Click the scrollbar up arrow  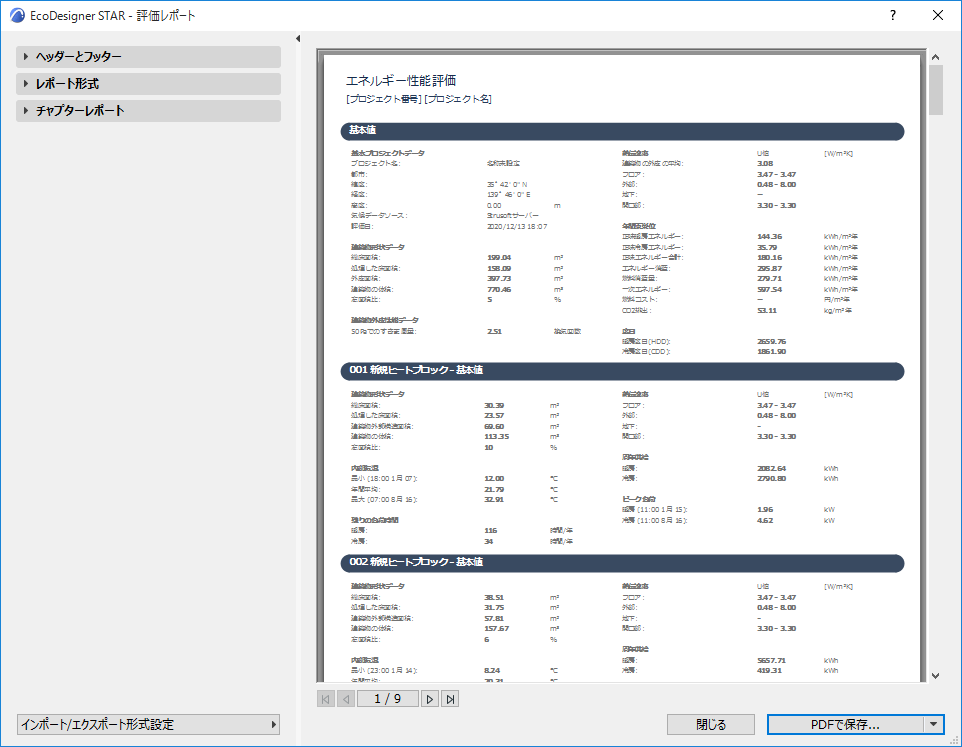coord(936,57)
